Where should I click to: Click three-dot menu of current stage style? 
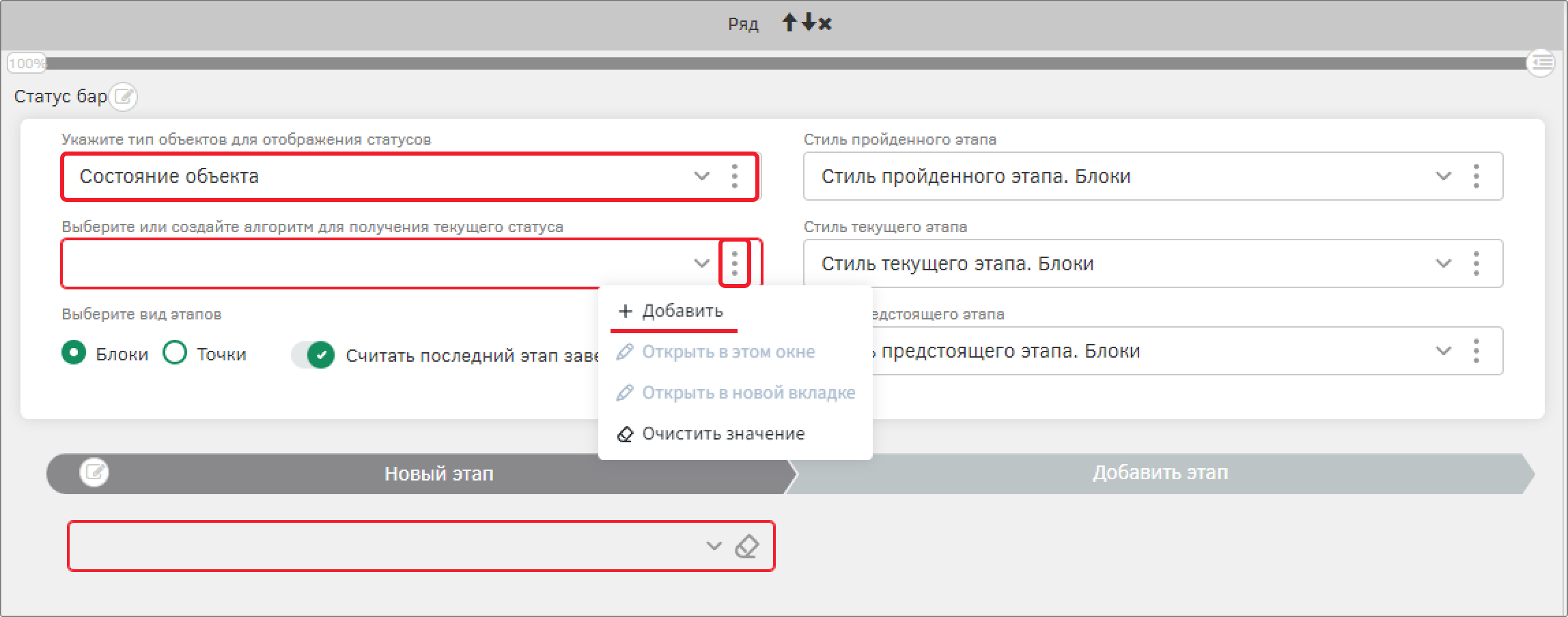tap(1476, 263)
